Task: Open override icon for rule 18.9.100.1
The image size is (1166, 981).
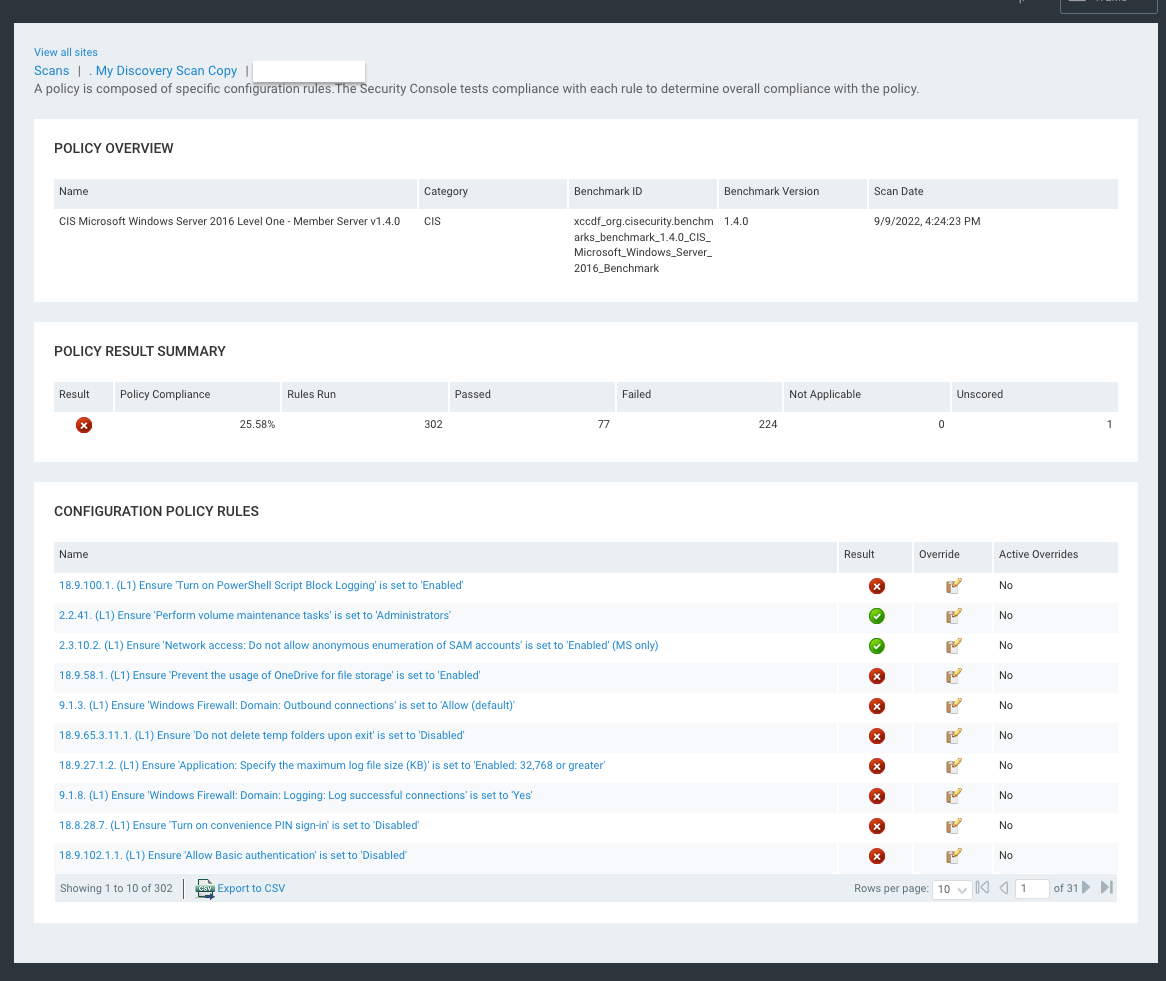Action: 953,586
